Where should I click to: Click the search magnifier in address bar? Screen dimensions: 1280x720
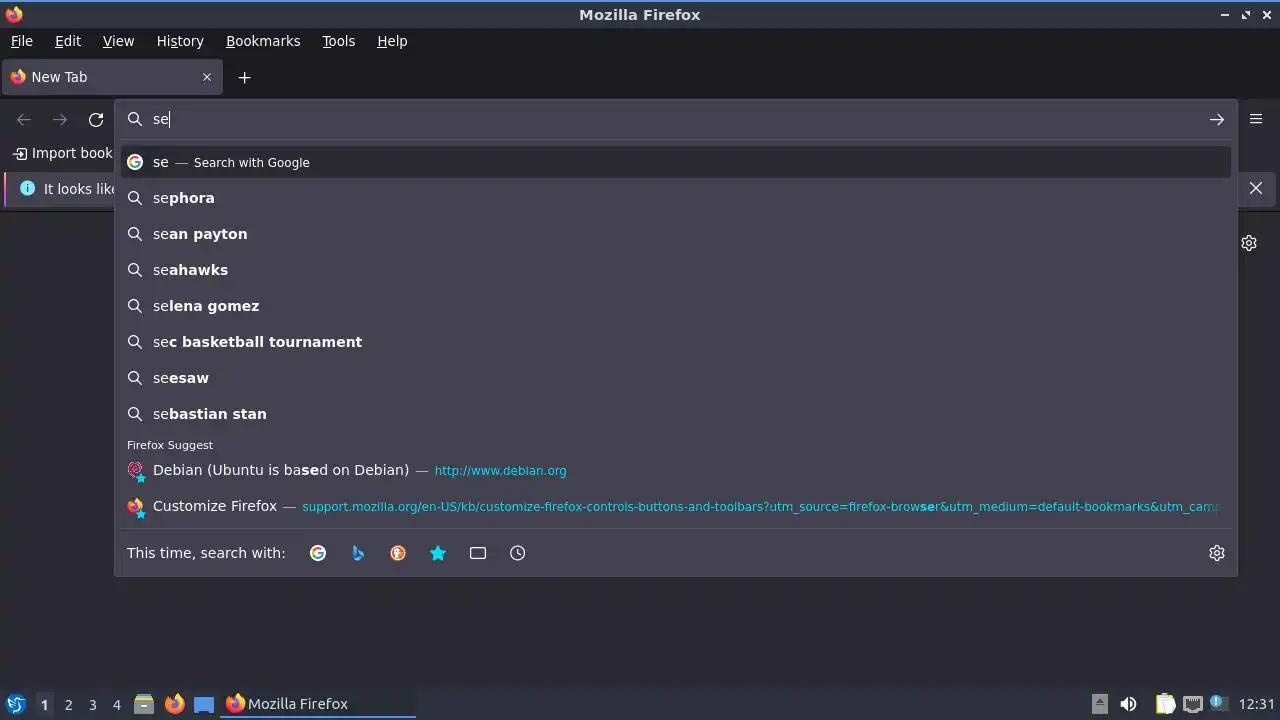[x=135, y=119]
